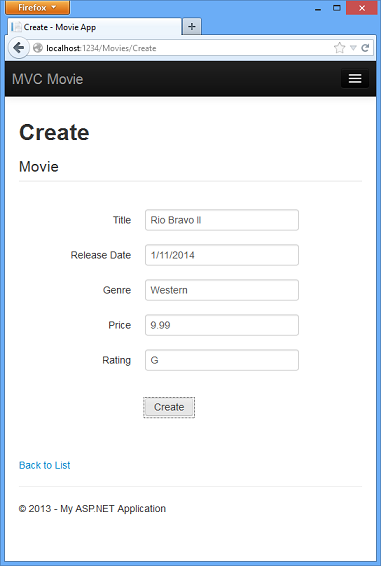Focus the Title input field
Viewport: 381px width, 566px height.
[222, 220]
